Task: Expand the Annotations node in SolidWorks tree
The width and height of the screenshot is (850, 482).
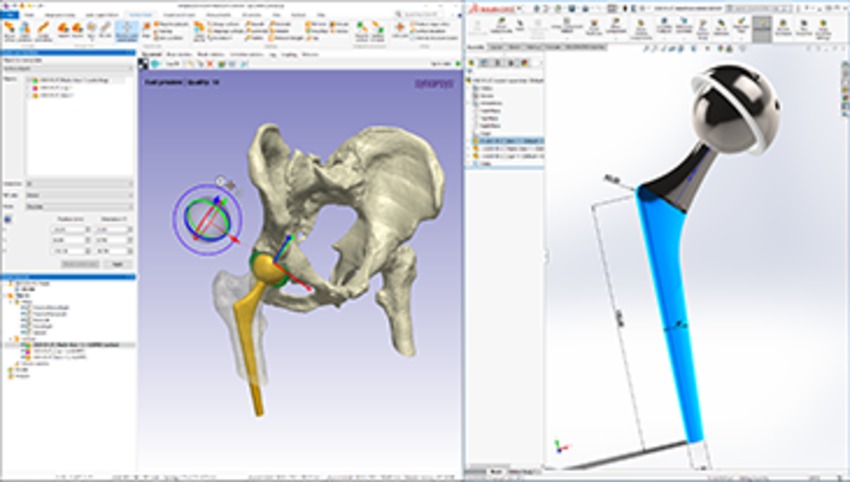Action: (471, 101)
